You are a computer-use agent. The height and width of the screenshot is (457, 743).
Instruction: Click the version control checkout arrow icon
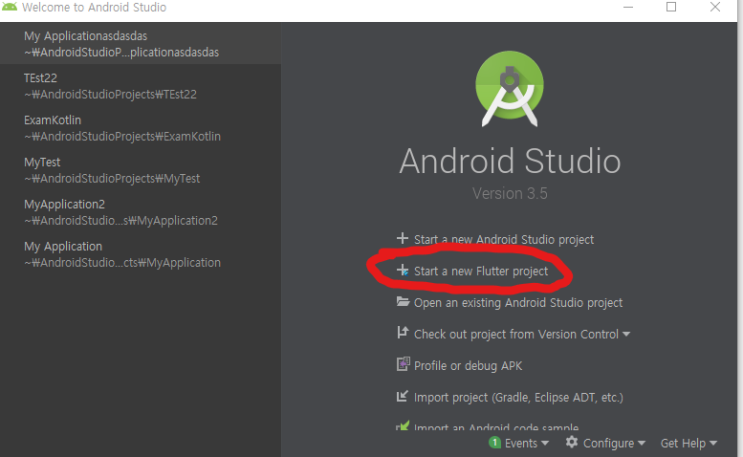pos(402,333)
